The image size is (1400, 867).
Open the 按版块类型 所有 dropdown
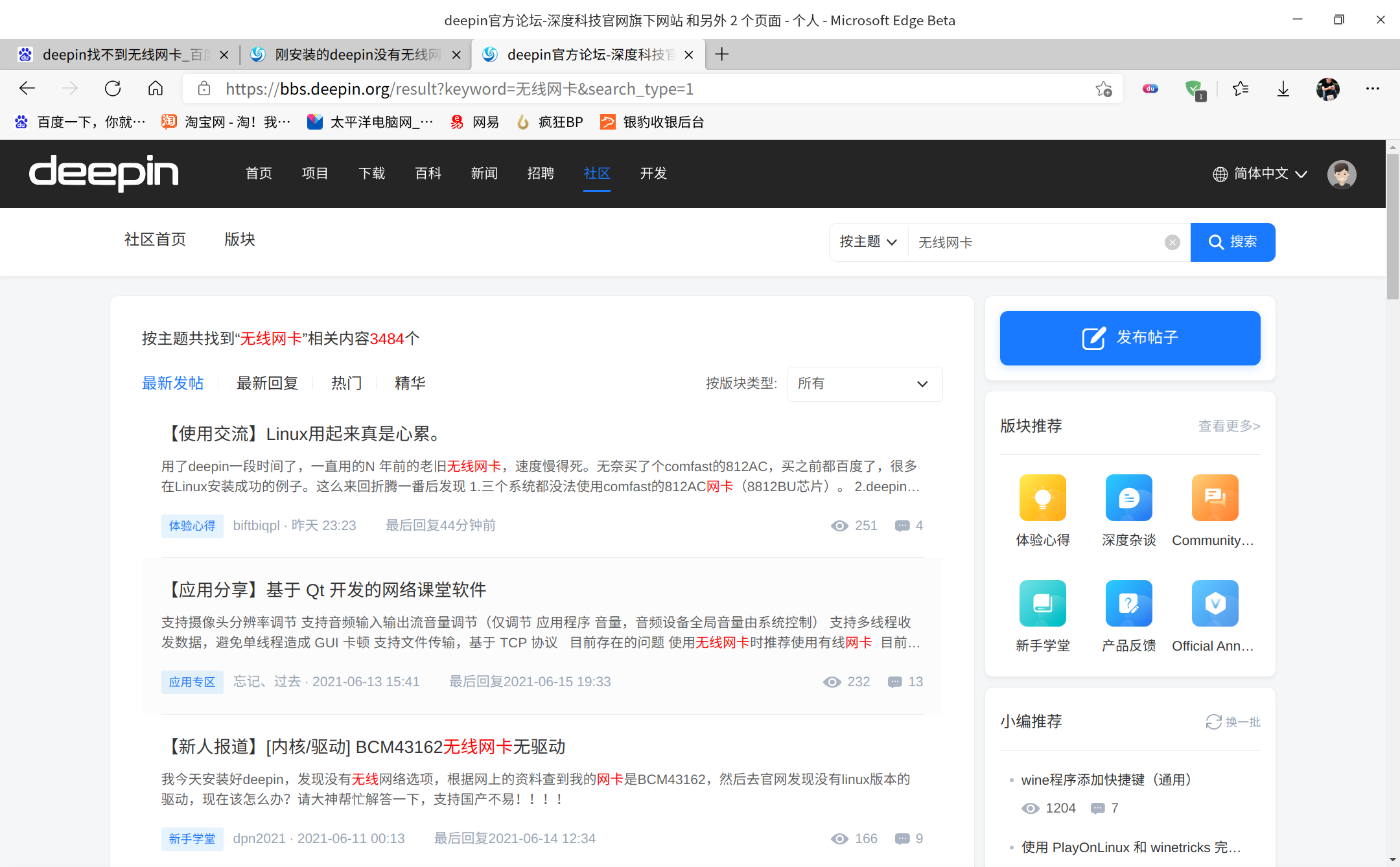coord(865,384)
